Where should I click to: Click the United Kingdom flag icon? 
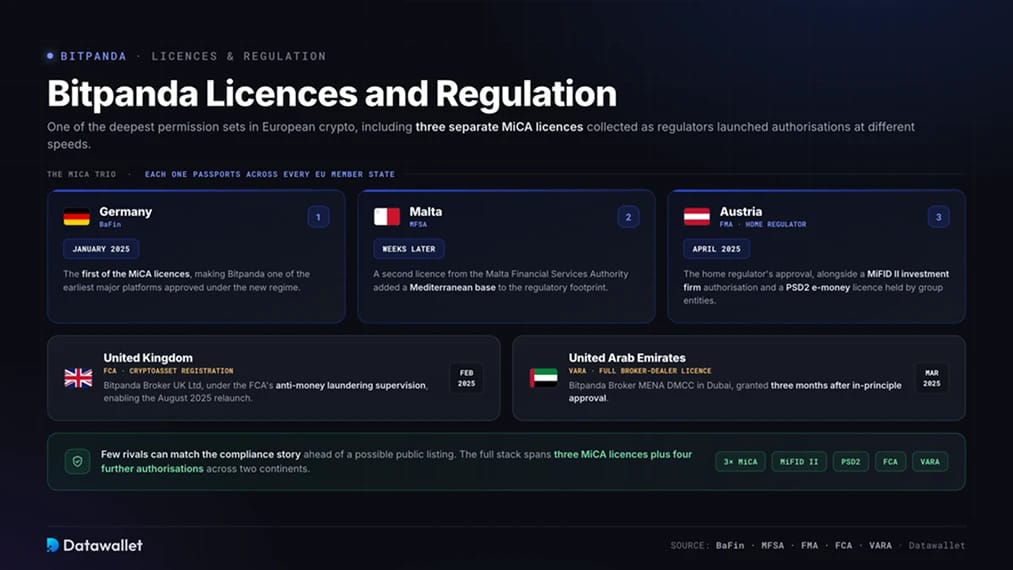[78, 377]
